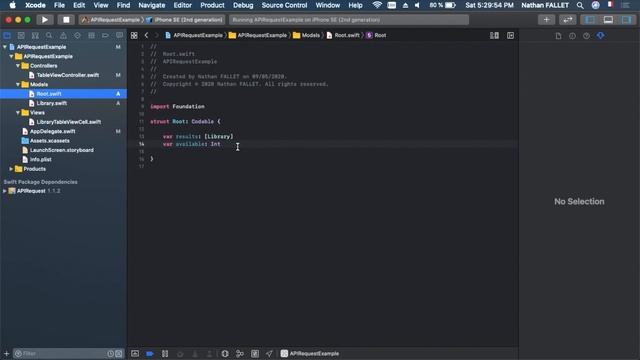Open the Test navigator
640x360 pixels.
[77, 36]
